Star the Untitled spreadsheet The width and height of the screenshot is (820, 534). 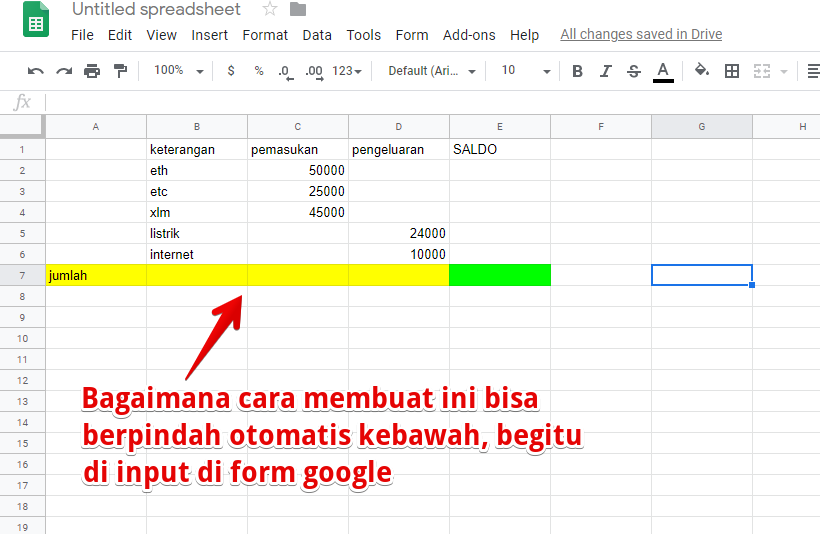point(270,9)
